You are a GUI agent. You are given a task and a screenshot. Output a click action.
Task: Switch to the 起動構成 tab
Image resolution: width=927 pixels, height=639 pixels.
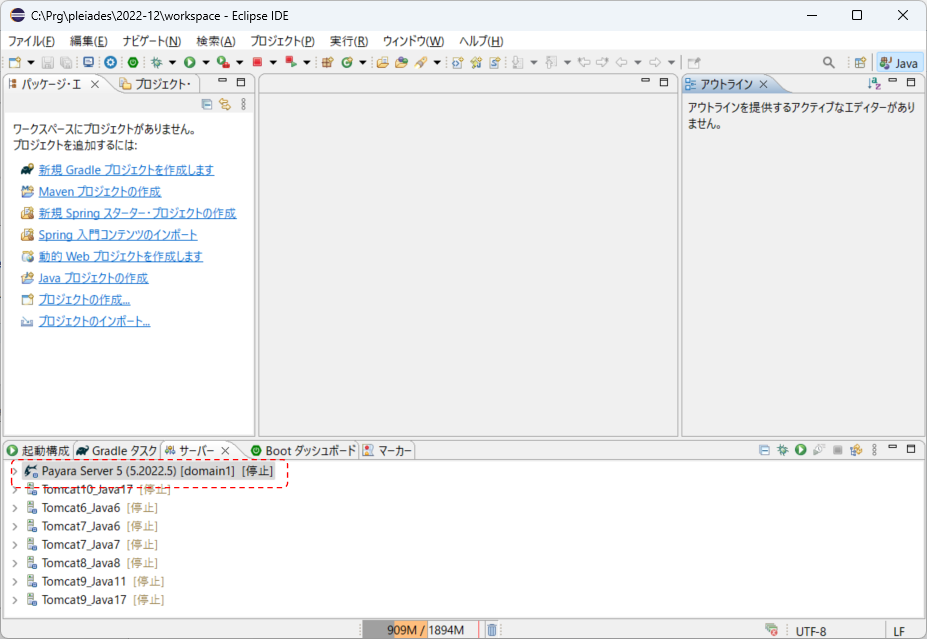point(38,450)
